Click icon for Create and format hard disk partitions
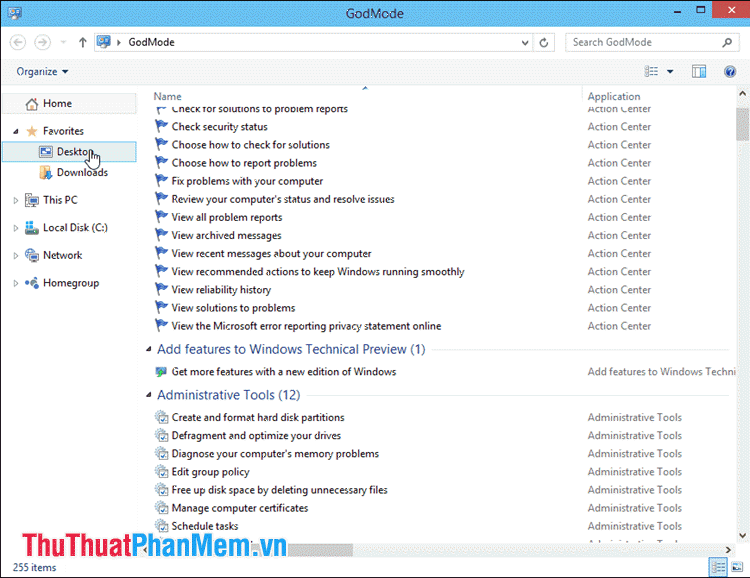 pos(162,417)
